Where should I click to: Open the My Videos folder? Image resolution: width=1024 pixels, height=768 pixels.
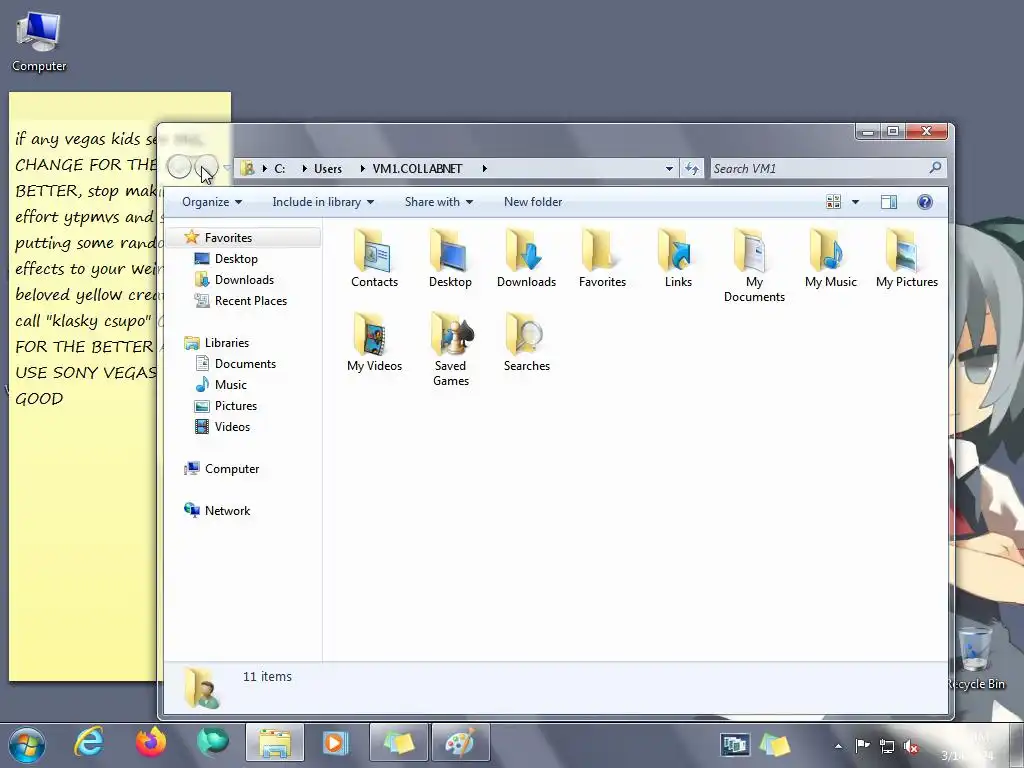374,343
